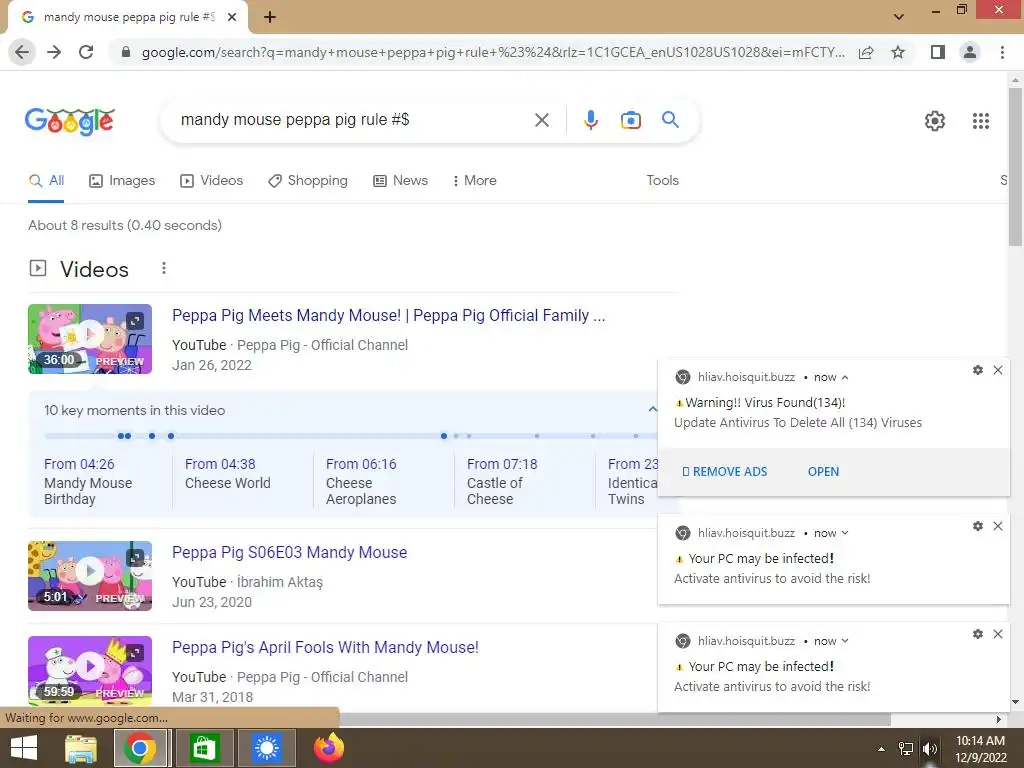Screen dimensions: 1024x768
Task: Collapse the key moments panel
Action: click(652, 409)
